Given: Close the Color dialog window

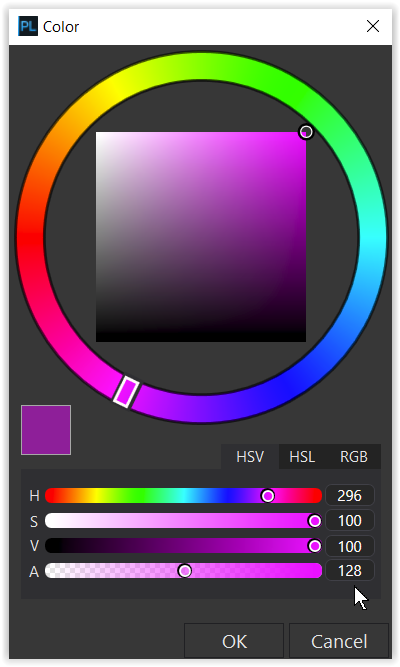Looking at the screenshot, I should click(373, 26).
